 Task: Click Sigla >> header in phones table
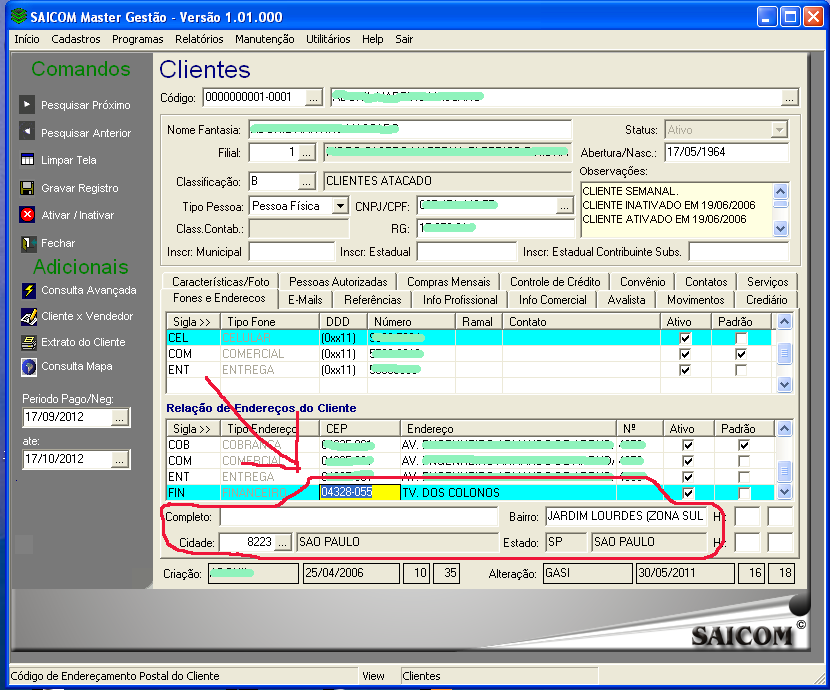coord(193,322)
